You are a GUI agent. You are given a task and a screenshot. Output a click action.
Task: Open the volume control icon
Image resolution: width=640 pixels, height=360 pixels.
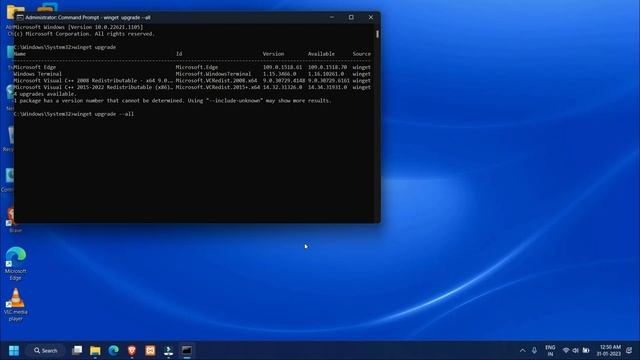click(x=576, y=351)
